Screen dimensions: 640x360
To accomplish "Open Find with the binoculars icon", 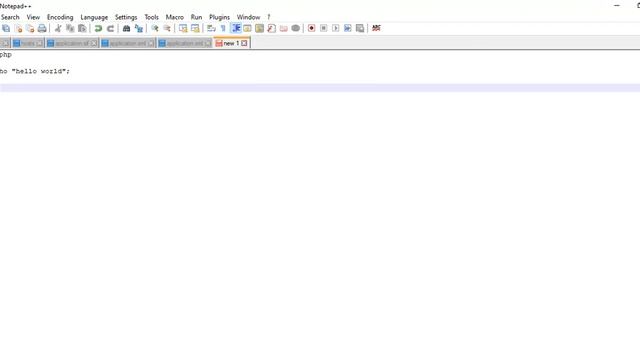I will [x=126, y=28].
